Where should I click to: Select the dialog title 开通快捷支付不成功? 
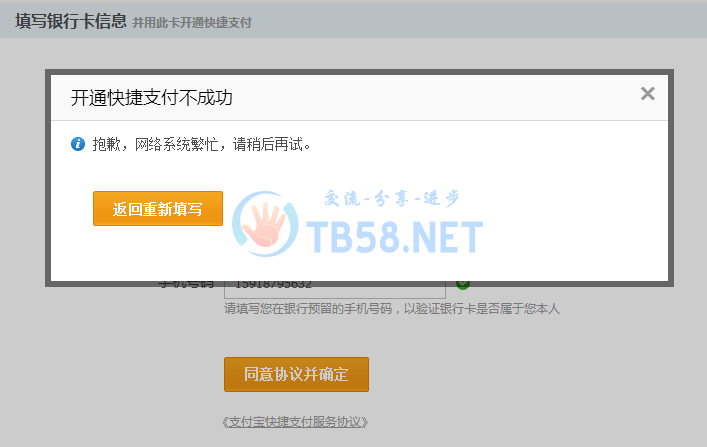[x=152, y=98]
